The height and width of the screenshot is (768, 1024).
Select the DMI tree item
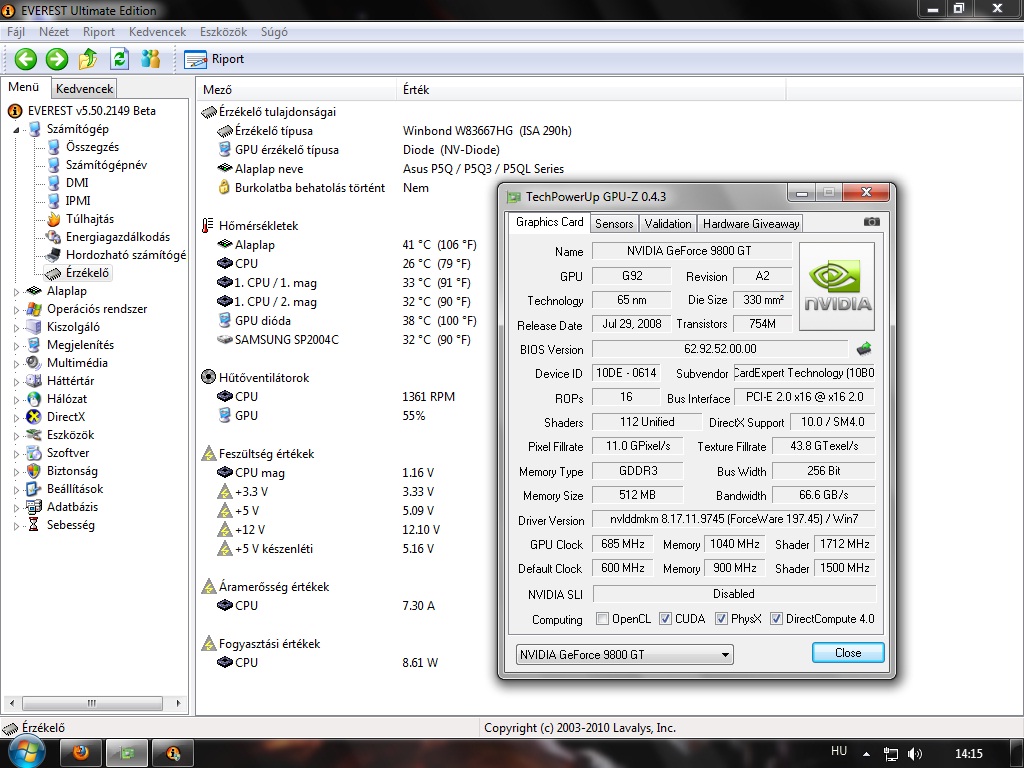(77, 183)
